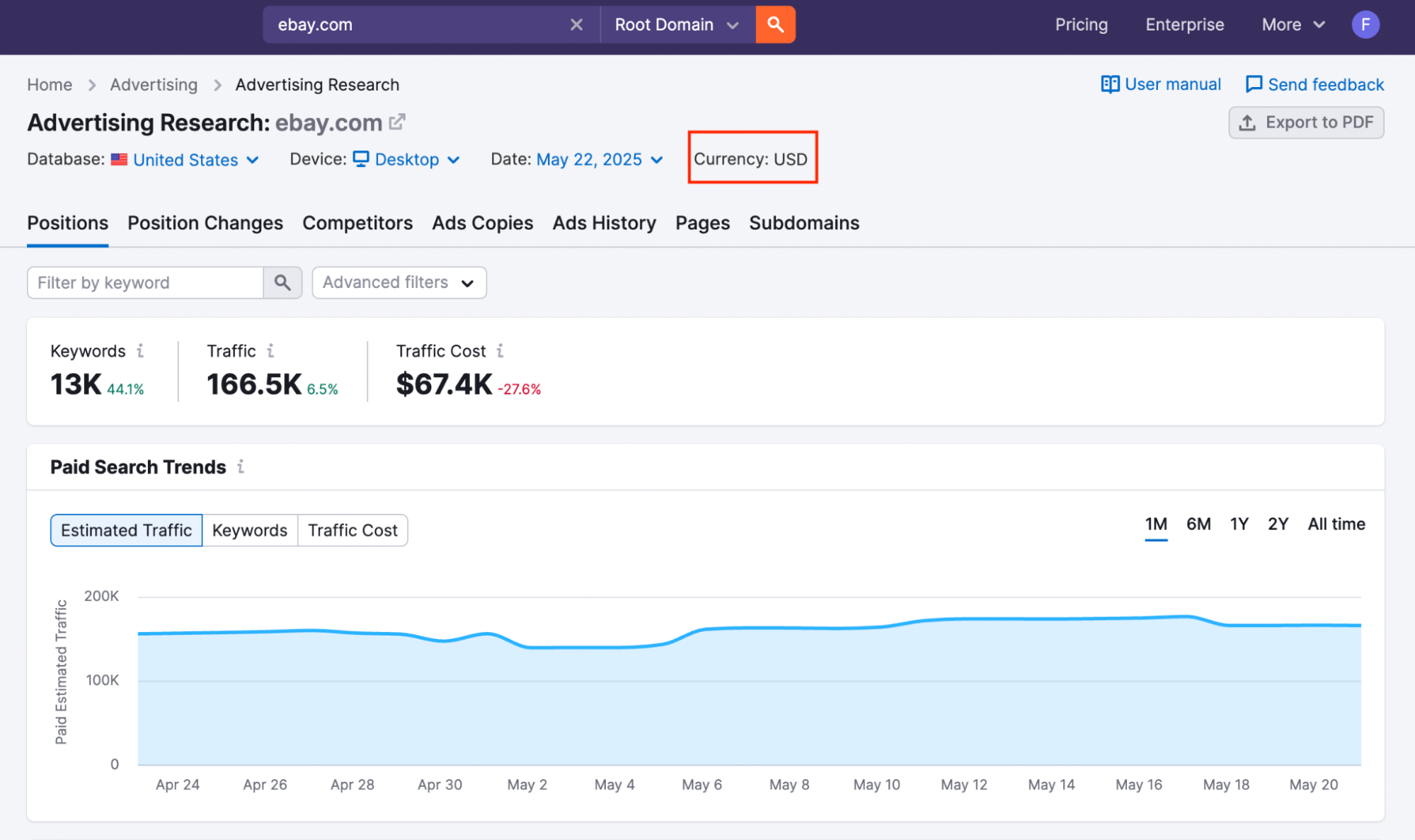Image resolution: width=1415 pixels, height=840 pixels.
Task: Expand the Advanced filters dropdown
Action: click(399, 282)
